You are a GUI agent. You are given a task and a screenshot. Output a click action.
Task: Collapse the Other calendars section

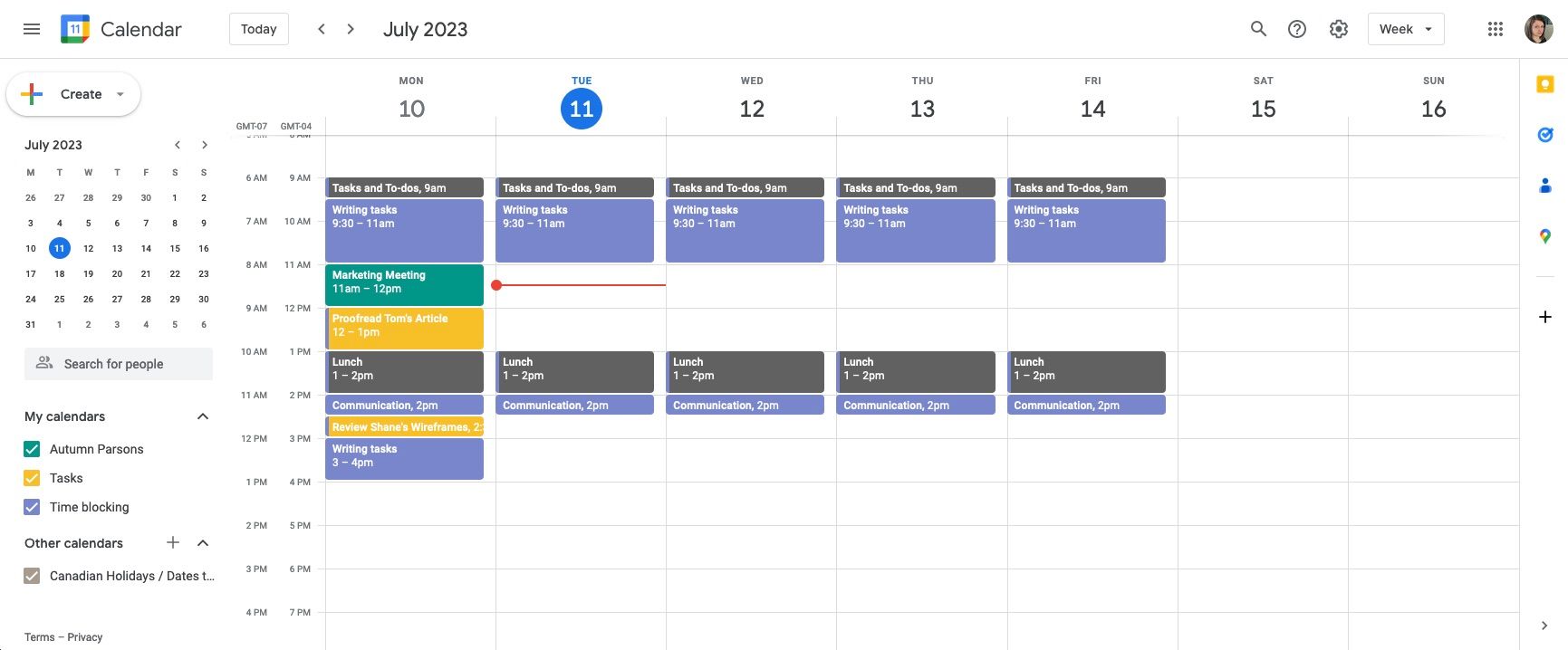point(203,543)
